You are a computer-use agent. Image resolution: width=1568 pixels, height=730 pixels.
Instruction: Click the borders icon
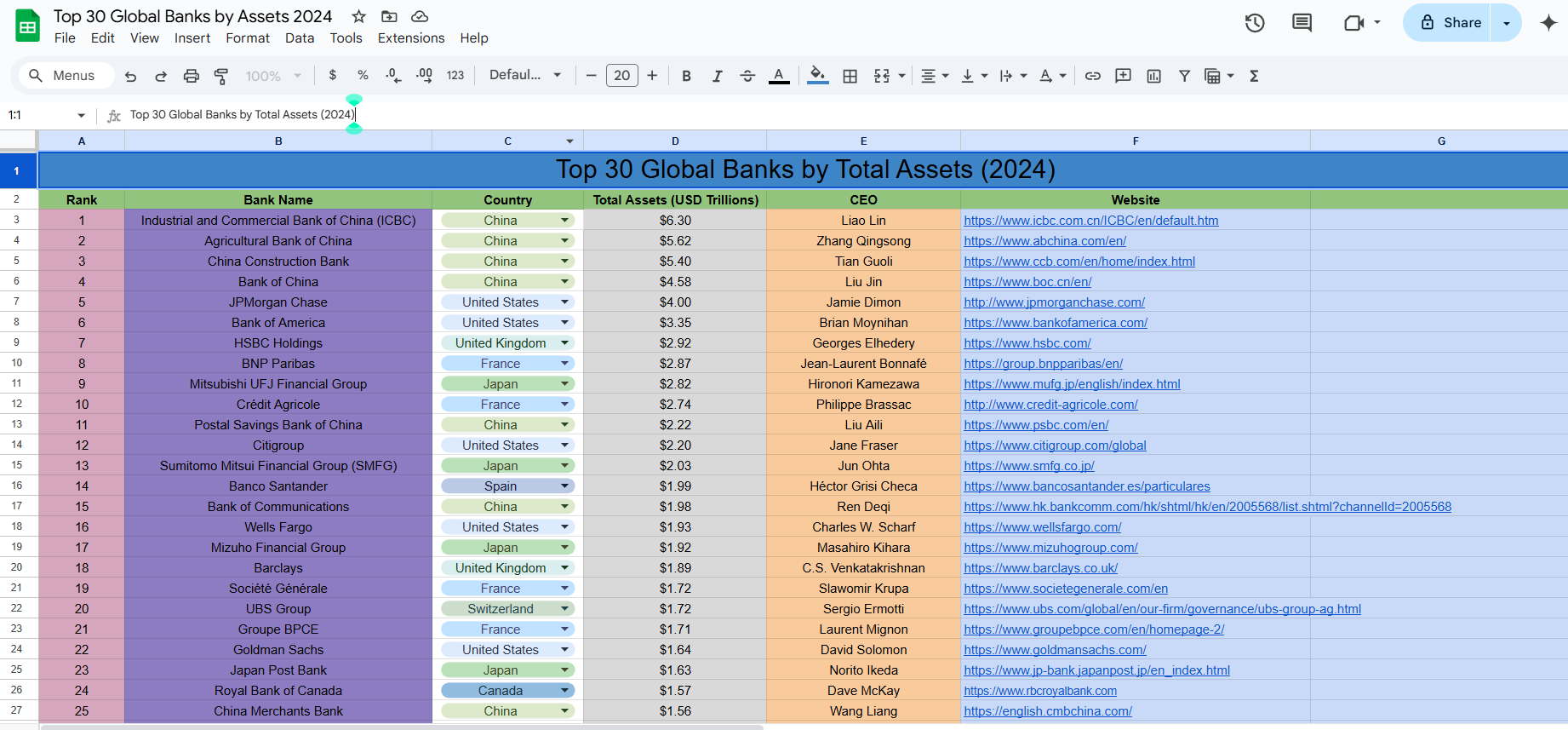[x=850, y=76]
